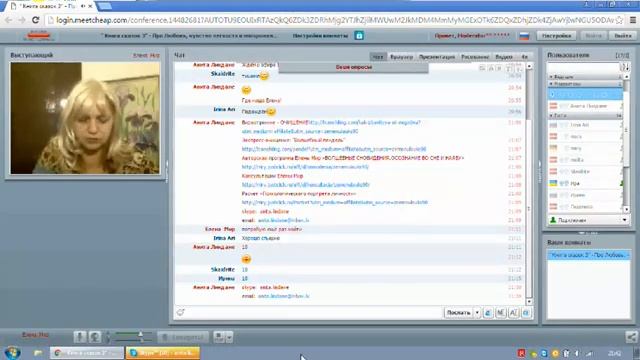Viewport: 640px width, 360px height.
Task: Open the dropdown arrow beside Послать
Action: [477, 313]
